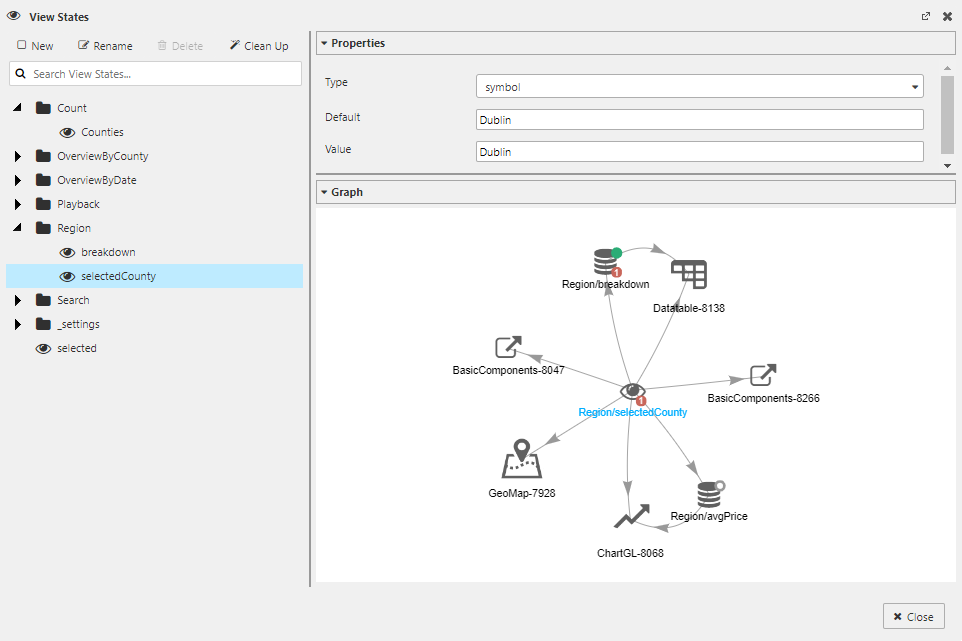The width and height of the screenshot is (962, 641).
Task: Click the Clean Up button
Action: pyautogui.click(x=259, y=45)
